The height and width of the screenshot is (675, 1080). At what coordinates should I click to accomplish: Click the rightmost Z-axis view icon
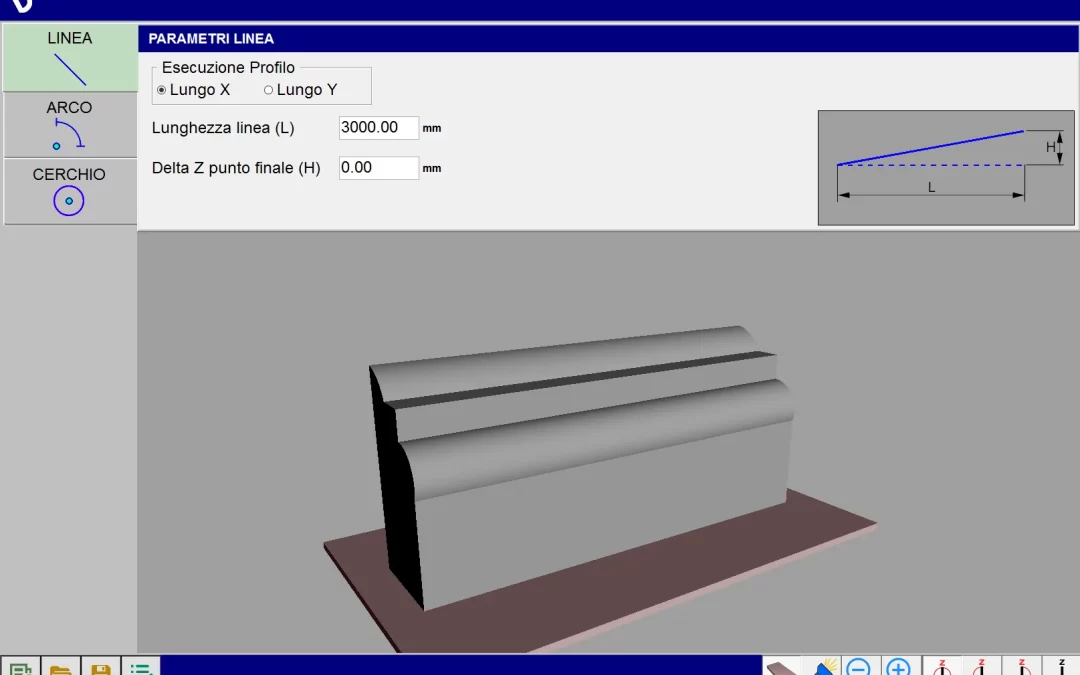tap(1060, 667)
